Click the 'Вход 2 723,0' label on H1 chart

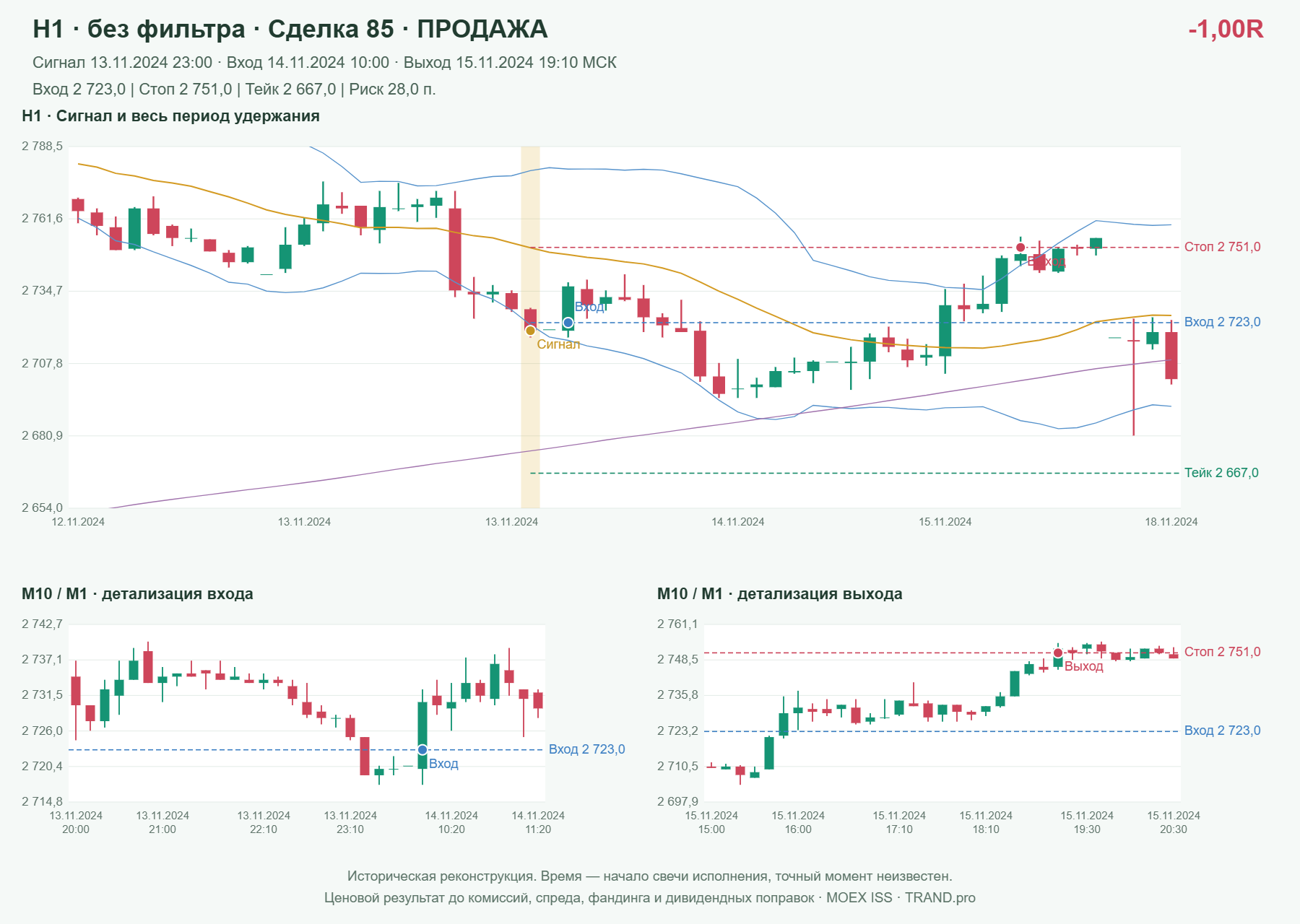tap(1222, 322)
